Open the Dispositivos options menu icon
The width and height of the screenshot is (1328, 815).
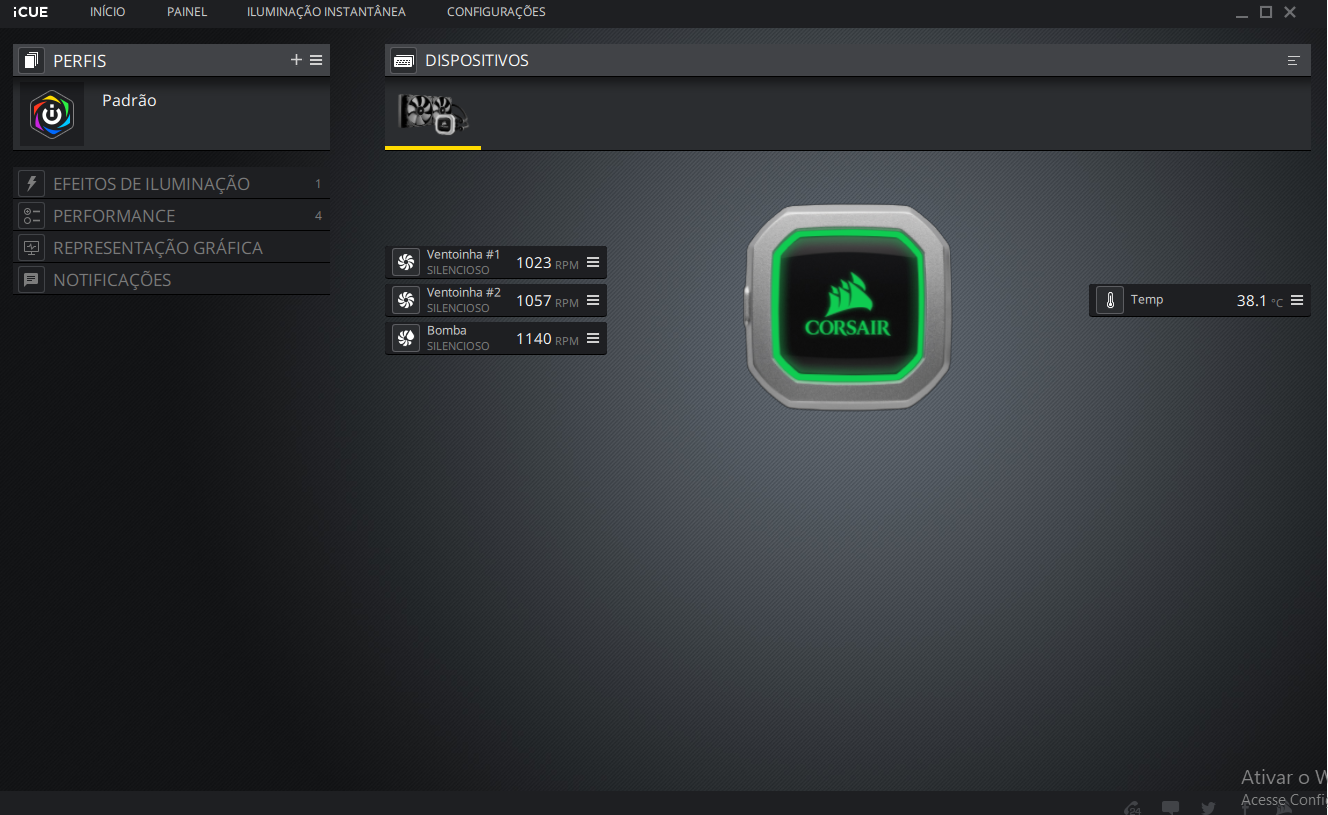tap(1293, 61)
